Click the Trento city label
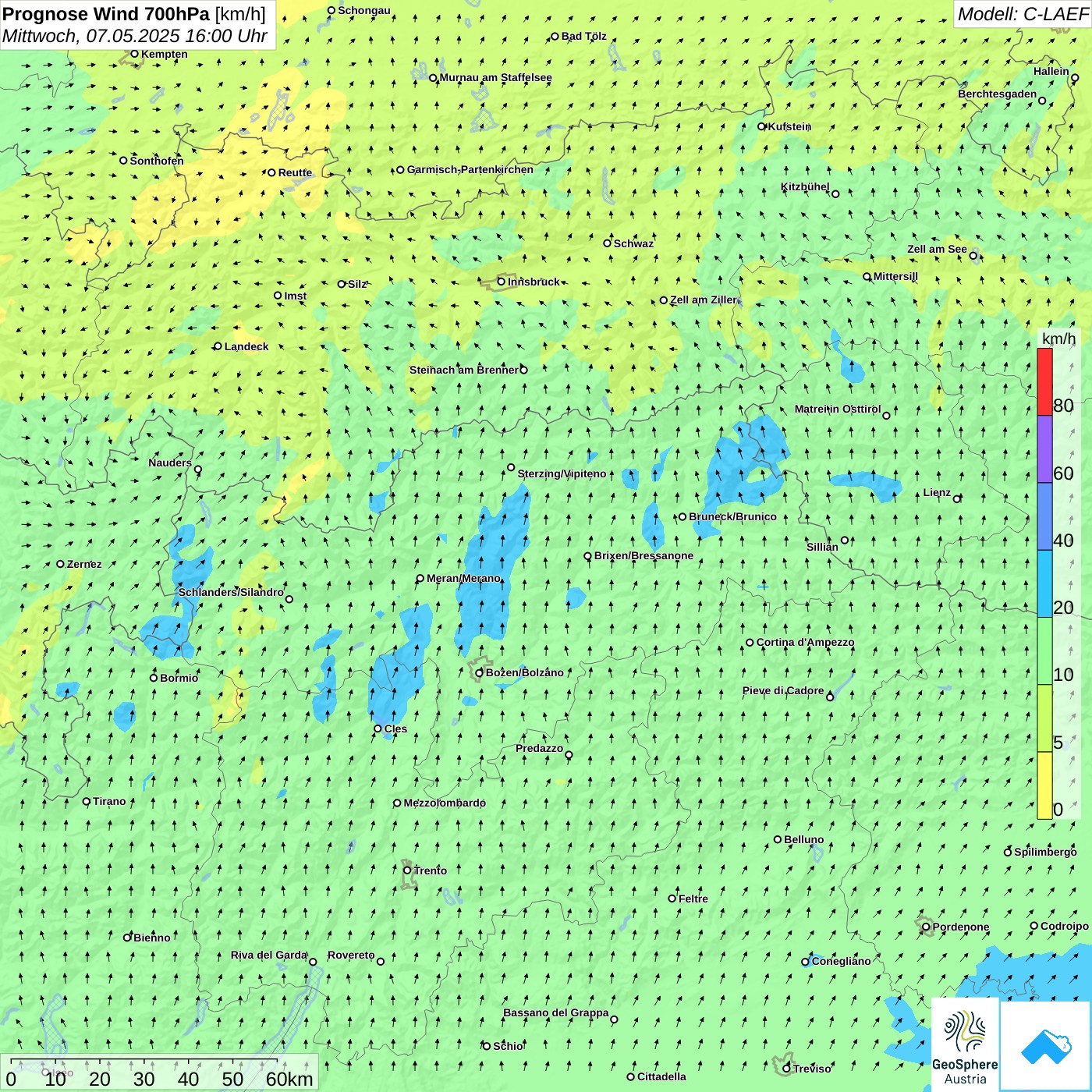Image resolution: width=1092 pixels, height=1092 pixels. point(431,870)
